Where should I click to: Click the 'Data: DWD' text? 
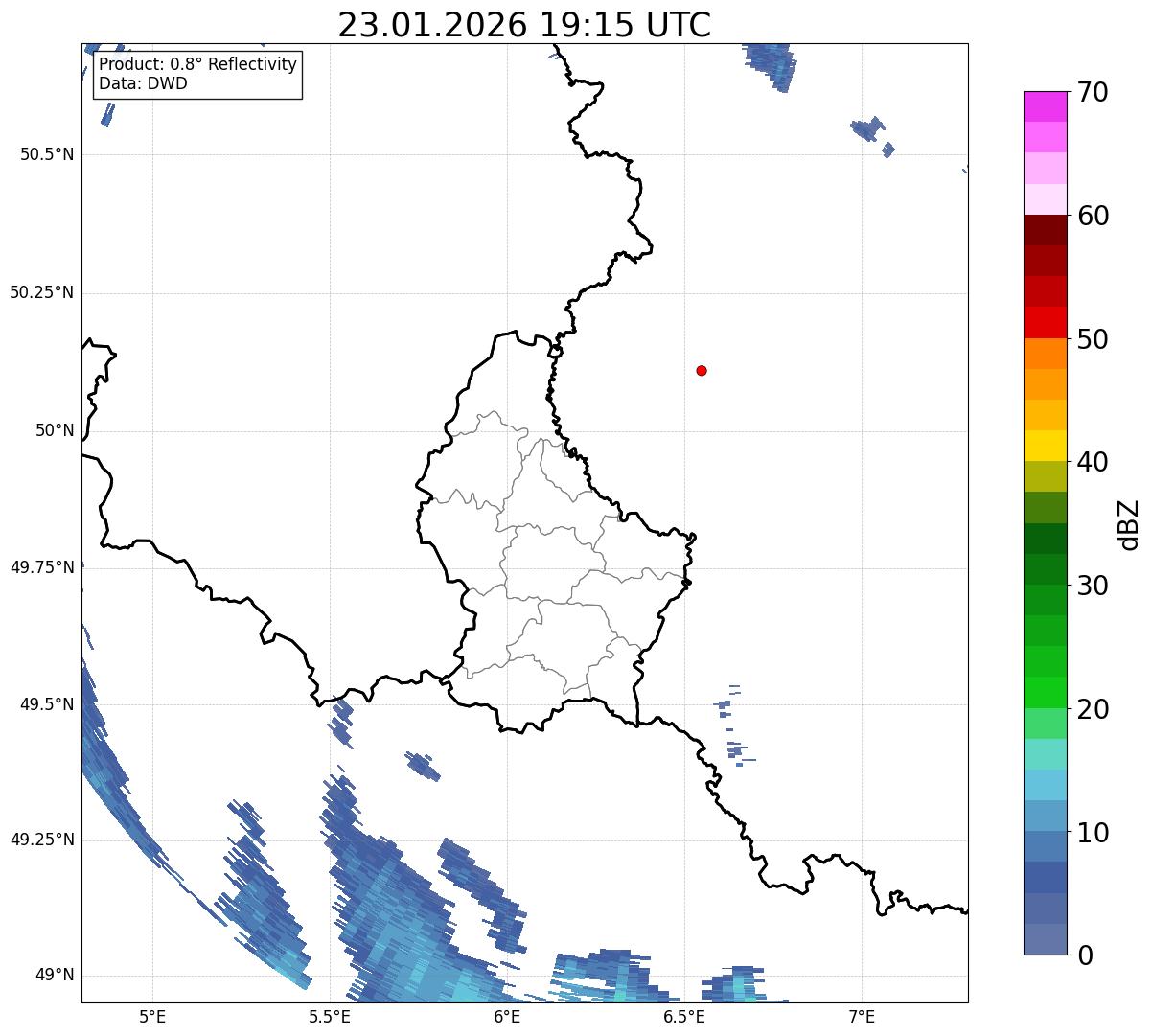(x=143, y=83)
